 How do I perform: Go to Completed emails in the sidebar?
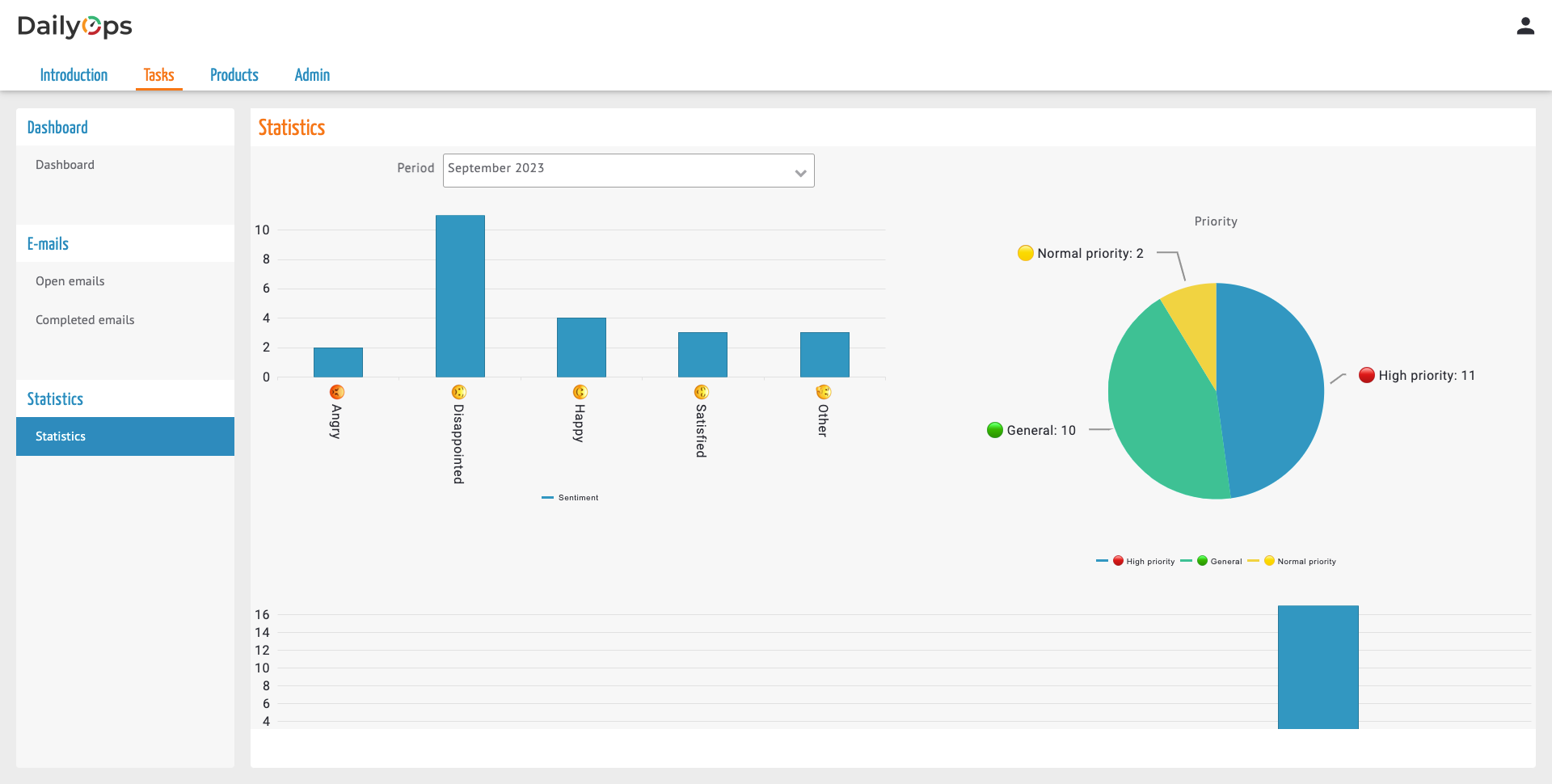point(85,320)
